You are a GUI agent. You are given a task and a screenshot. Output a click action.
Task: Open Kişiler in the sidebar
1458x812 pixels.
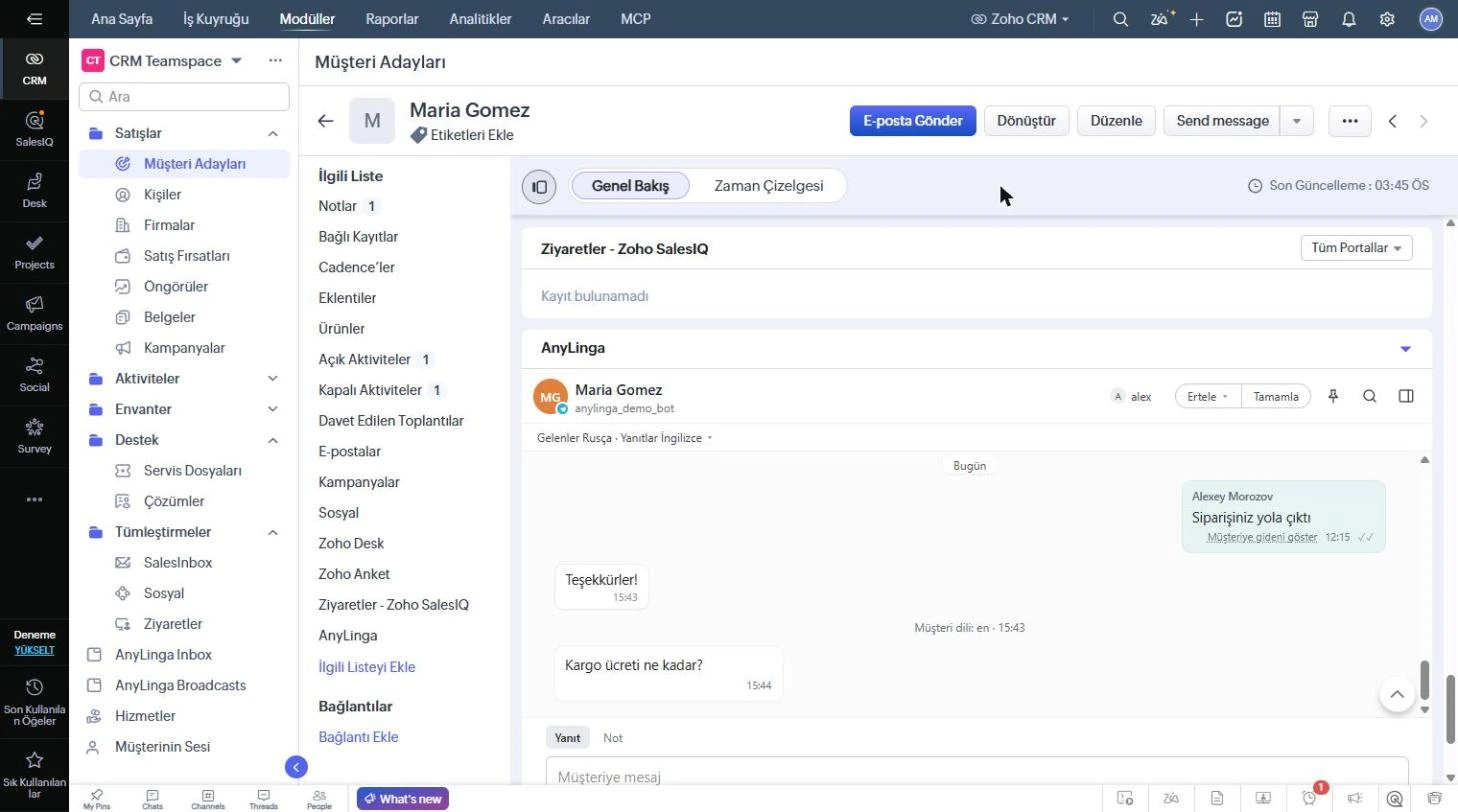[x=162, y=194]
